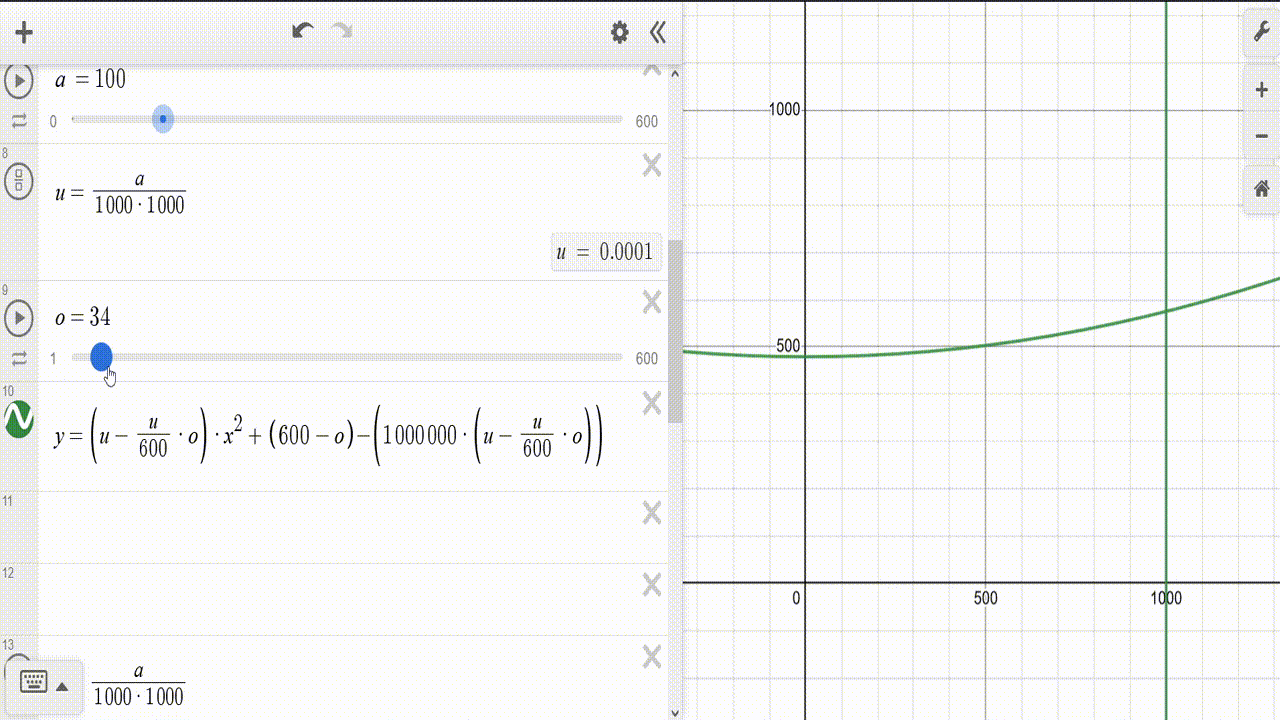
Task: Click the Add Item plus button
Action: [x=24, y=32]
